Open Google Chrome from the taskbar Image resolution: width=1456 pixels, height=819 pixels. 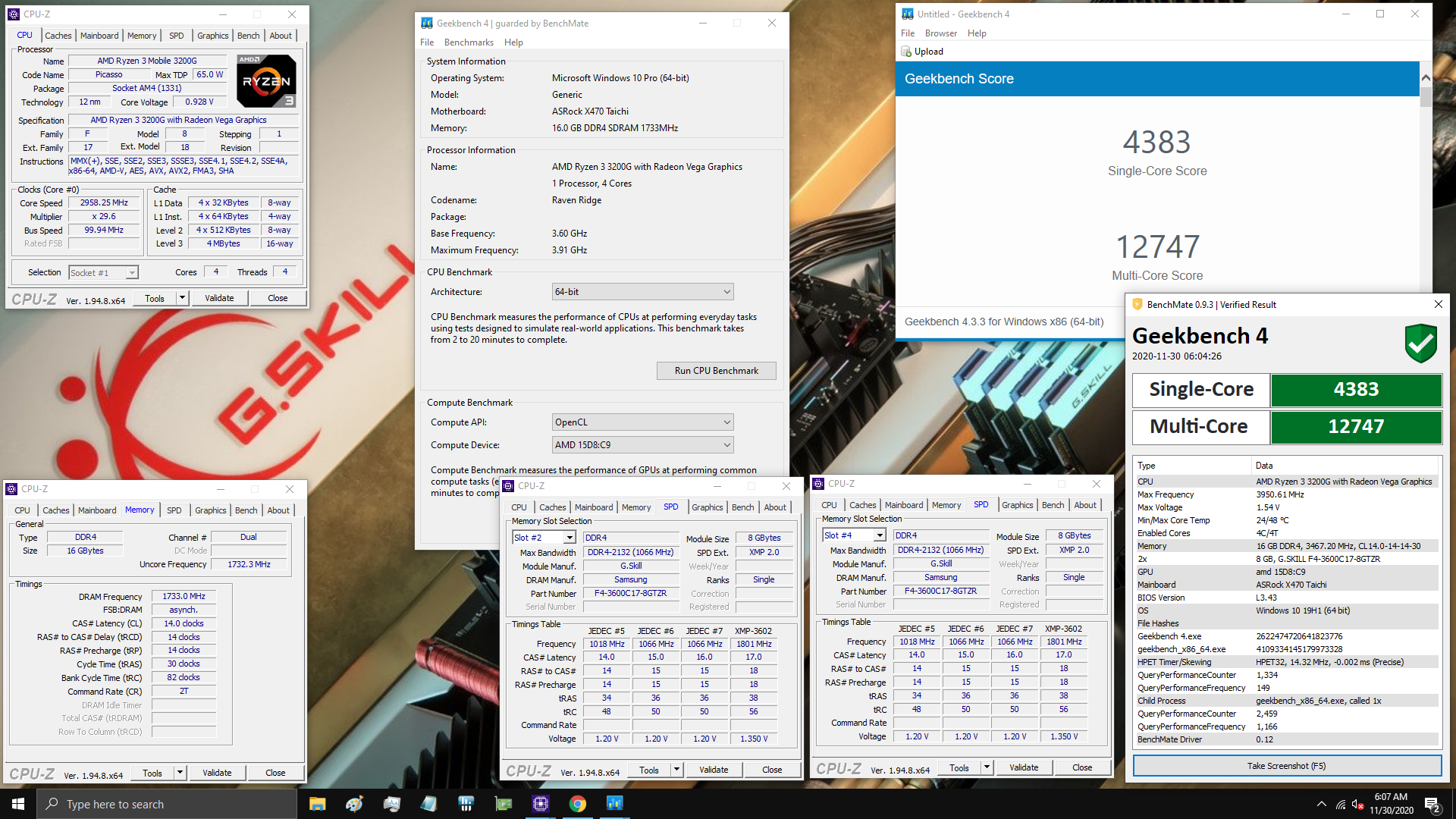point(578,804)
